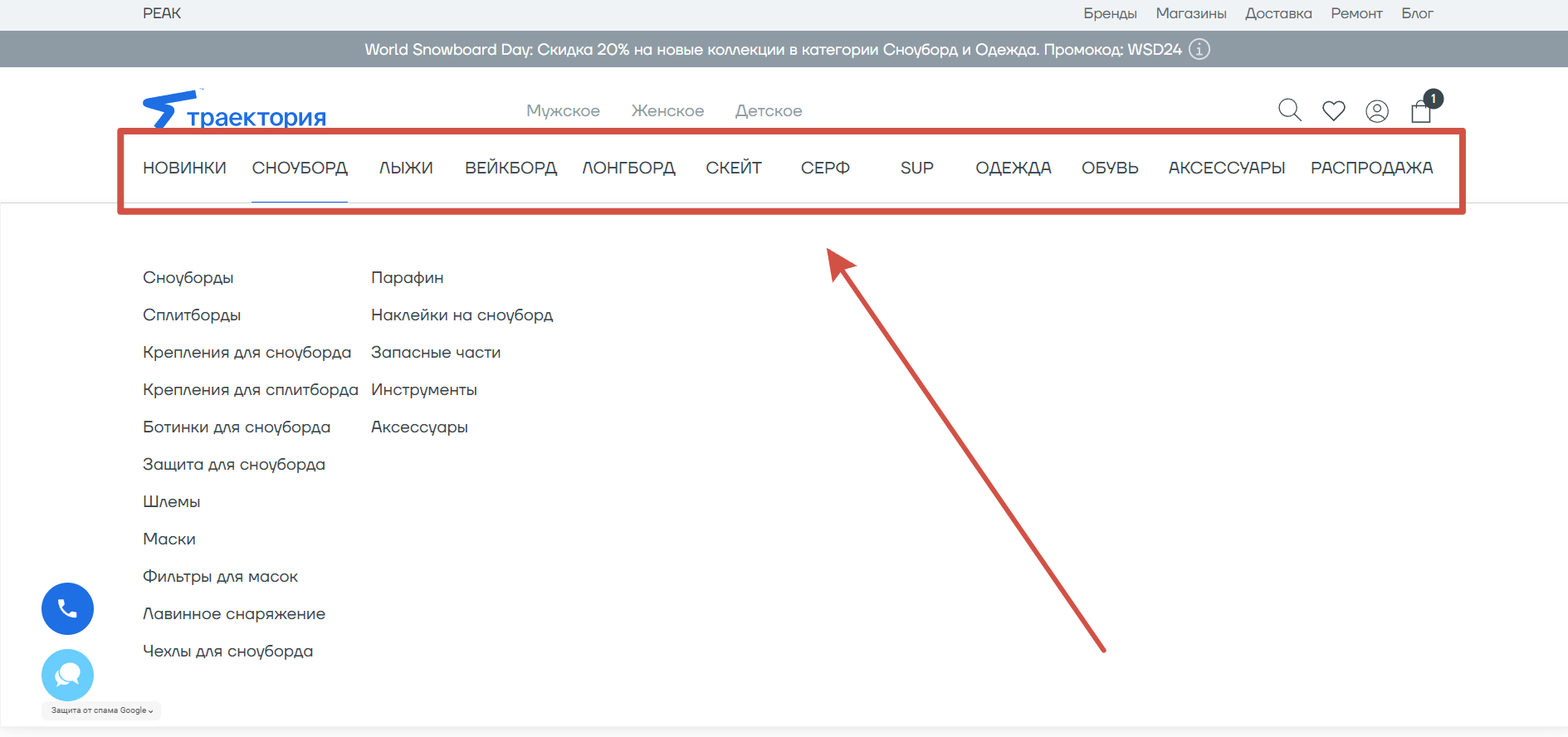1568x737 pixels.
Task: Open user account profile icon
Action: [x=1377, y=111]
